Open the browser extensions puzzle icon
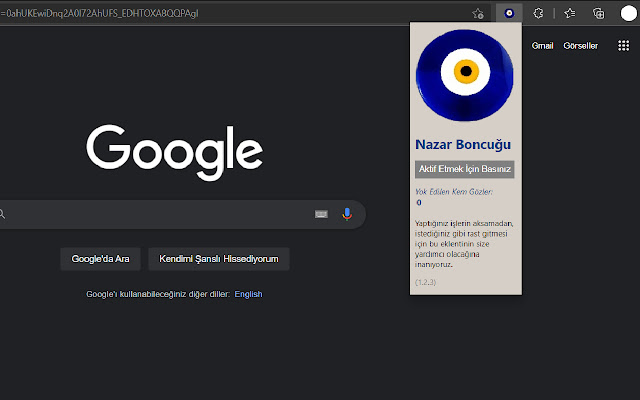The height and width of the screenshot is (400, 640). [538, 13]
